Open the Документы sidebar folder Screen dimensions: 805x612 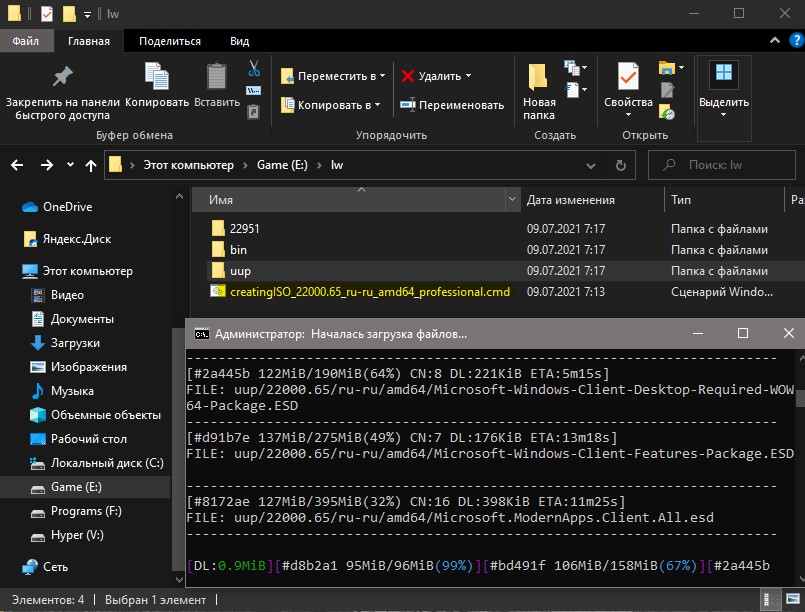pyautogui.click(x=82, y=319)
